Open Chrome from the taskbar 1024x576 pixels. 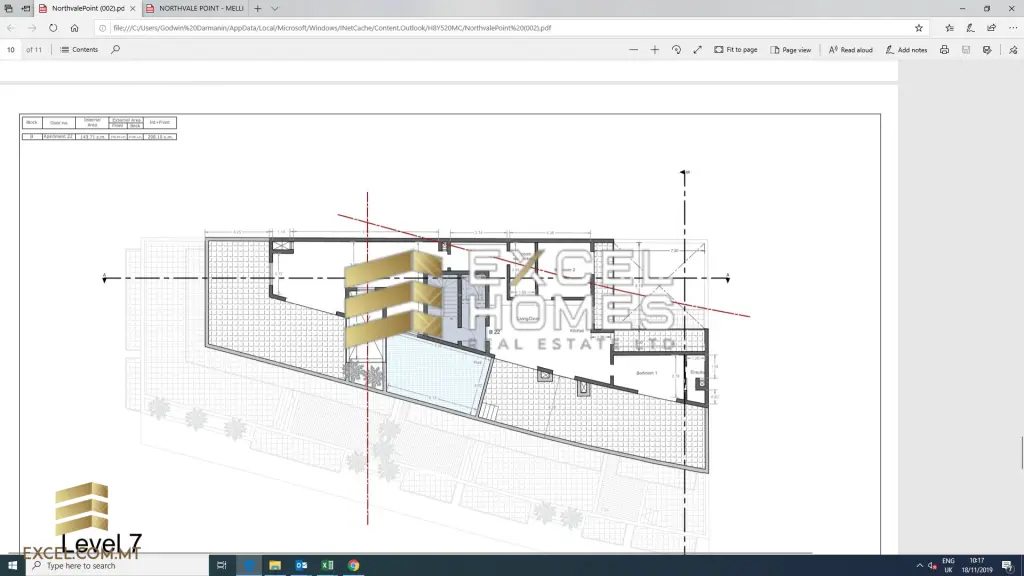tap(353, 565)
